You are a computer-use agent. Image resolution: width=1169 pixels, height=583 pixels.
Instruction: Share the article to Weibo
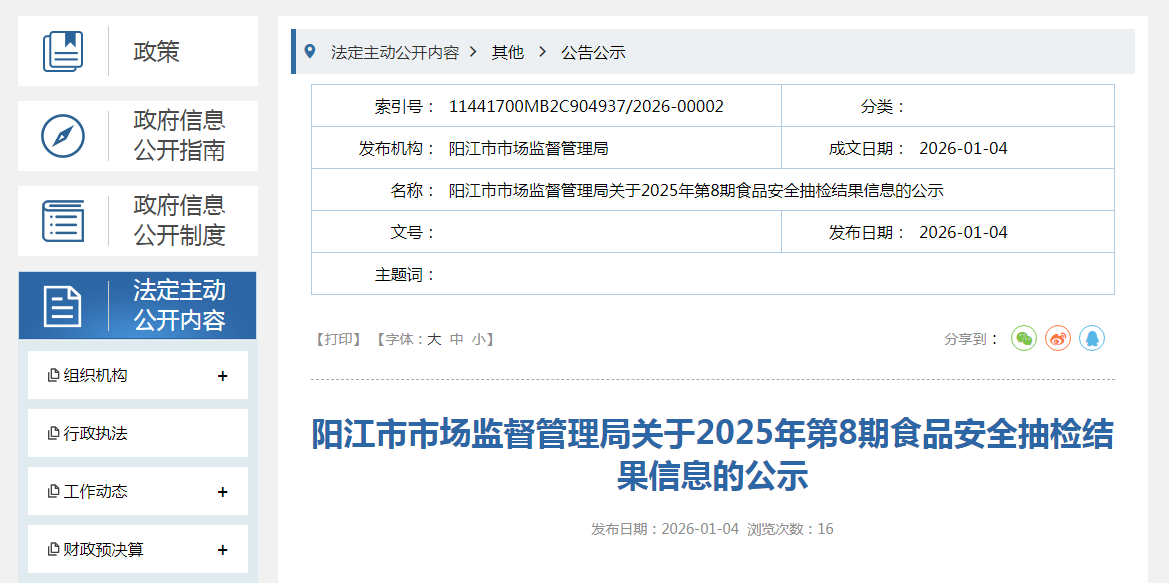1058,339
